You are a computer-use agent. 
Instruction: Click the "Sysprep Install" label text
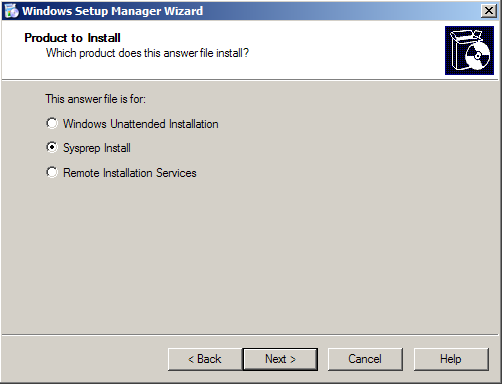click(97, 148)
